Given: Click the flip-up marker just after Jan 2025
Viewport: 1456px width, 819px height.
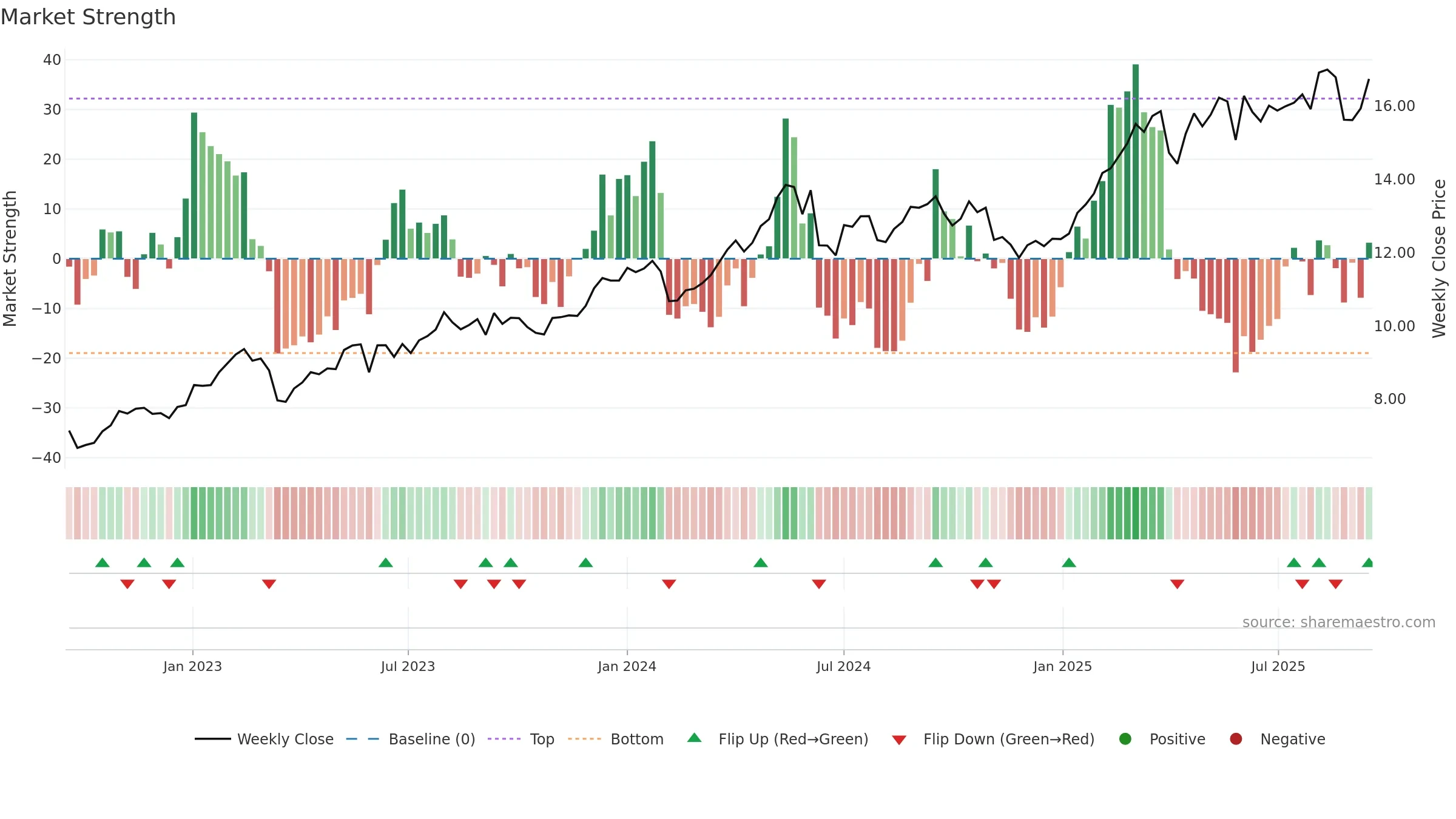Looking at the screenshot, I should [1069, 562].
